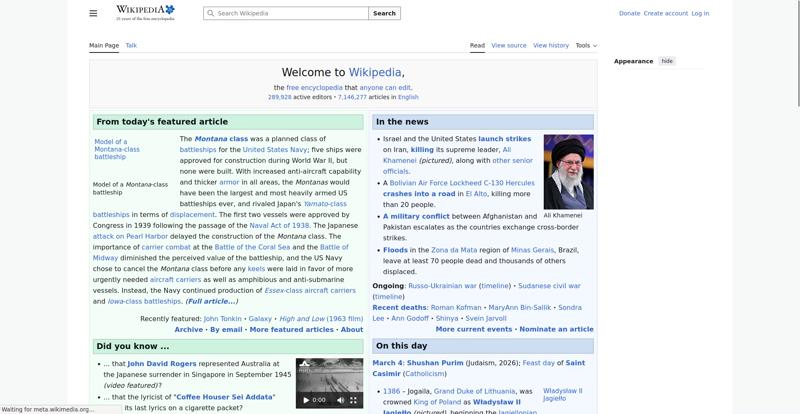Open the Create account link

[x=665, y=14]
